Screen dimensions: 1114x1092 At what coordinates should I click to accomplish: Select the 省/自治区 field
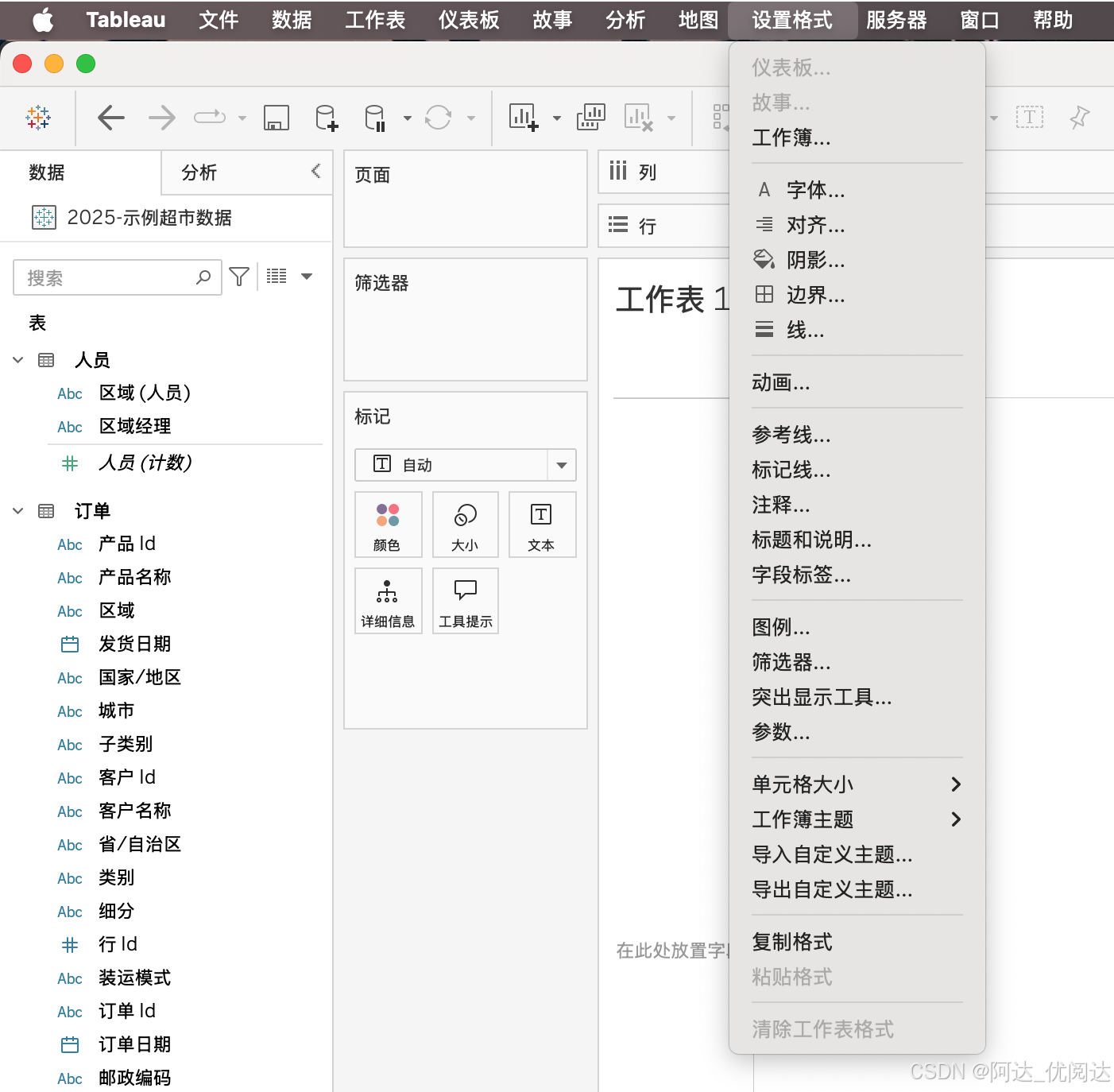140,844
